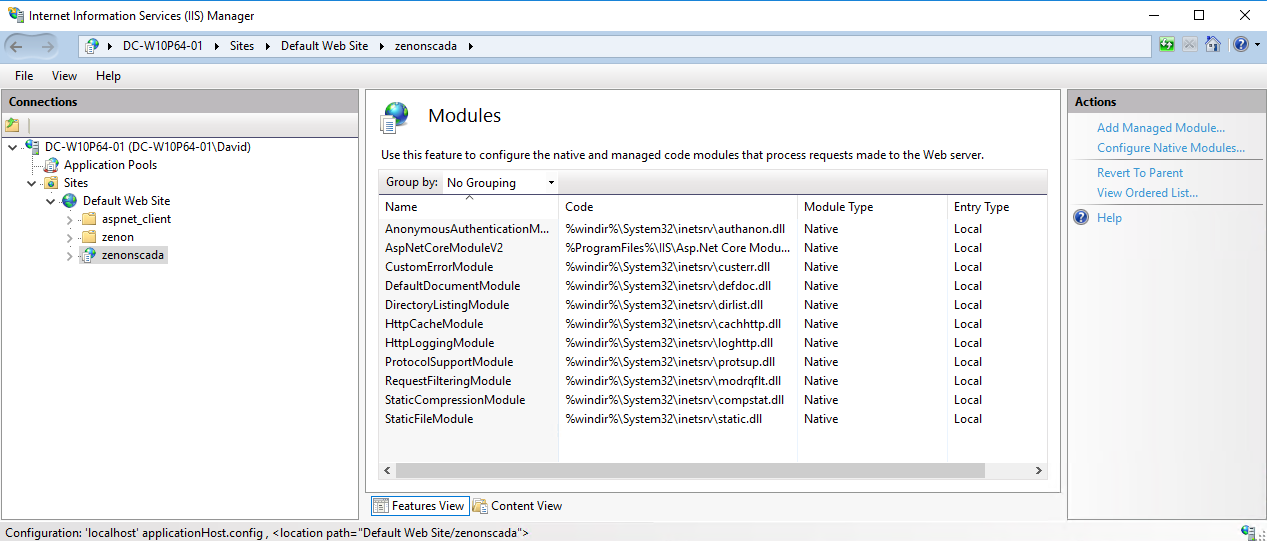Switch to Content View tab
Image resolution: width=1267 pixels, height=541 pixels.
[517, 506]
